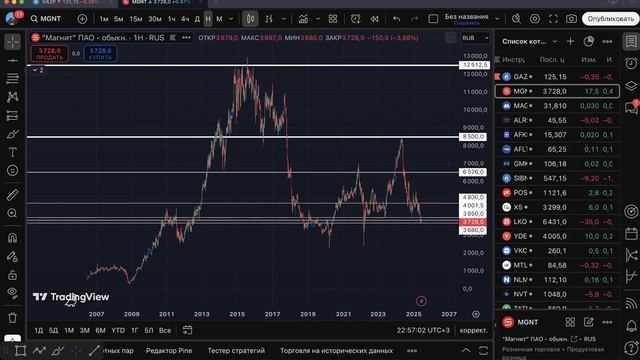The height and width of the screenshot is (360, 640).
Task: Open the Тестер стратегий tab
Action: pyautogui.click(x=236, y=351)
